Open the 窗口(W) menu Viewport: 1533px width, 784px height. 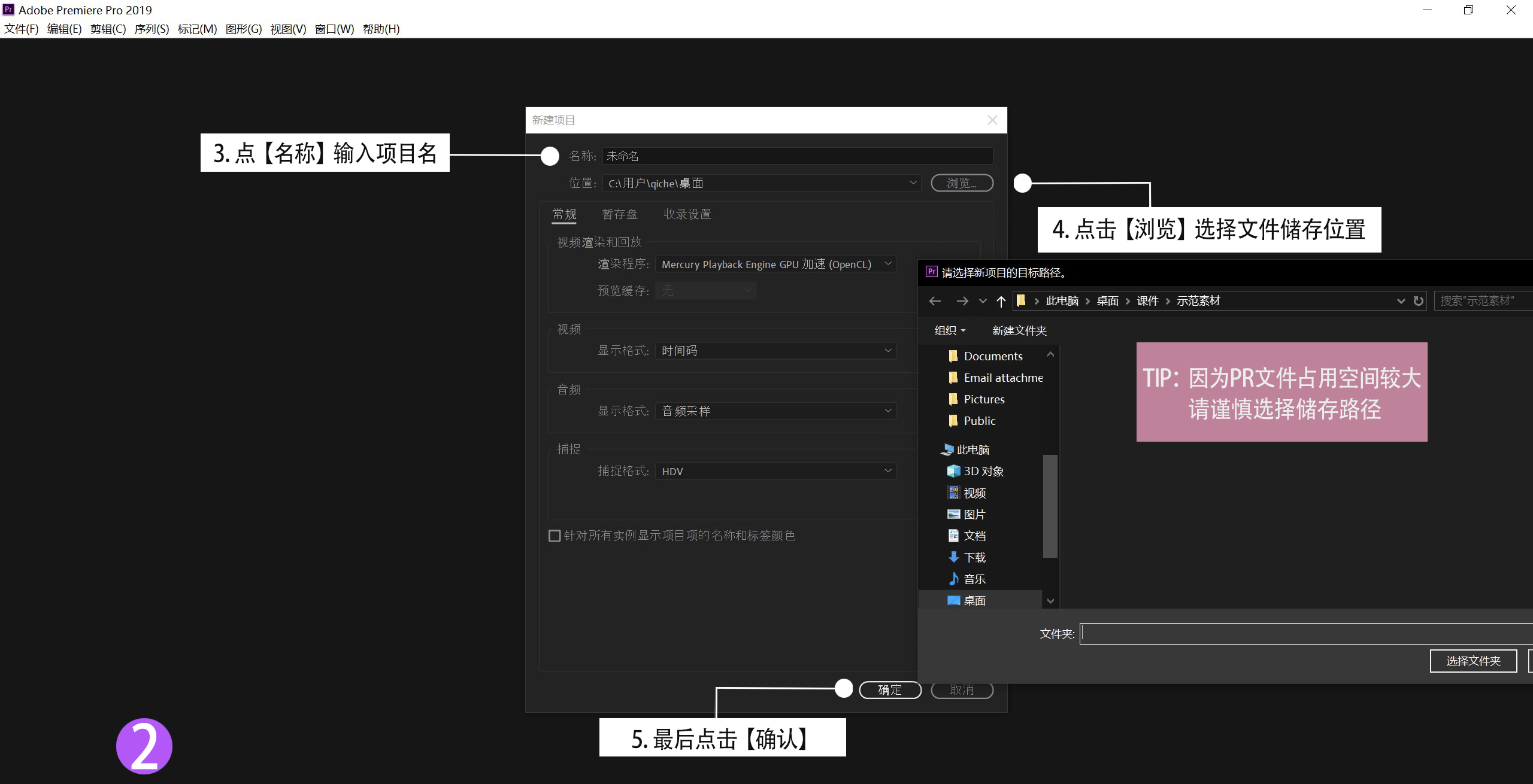point(334,29)
